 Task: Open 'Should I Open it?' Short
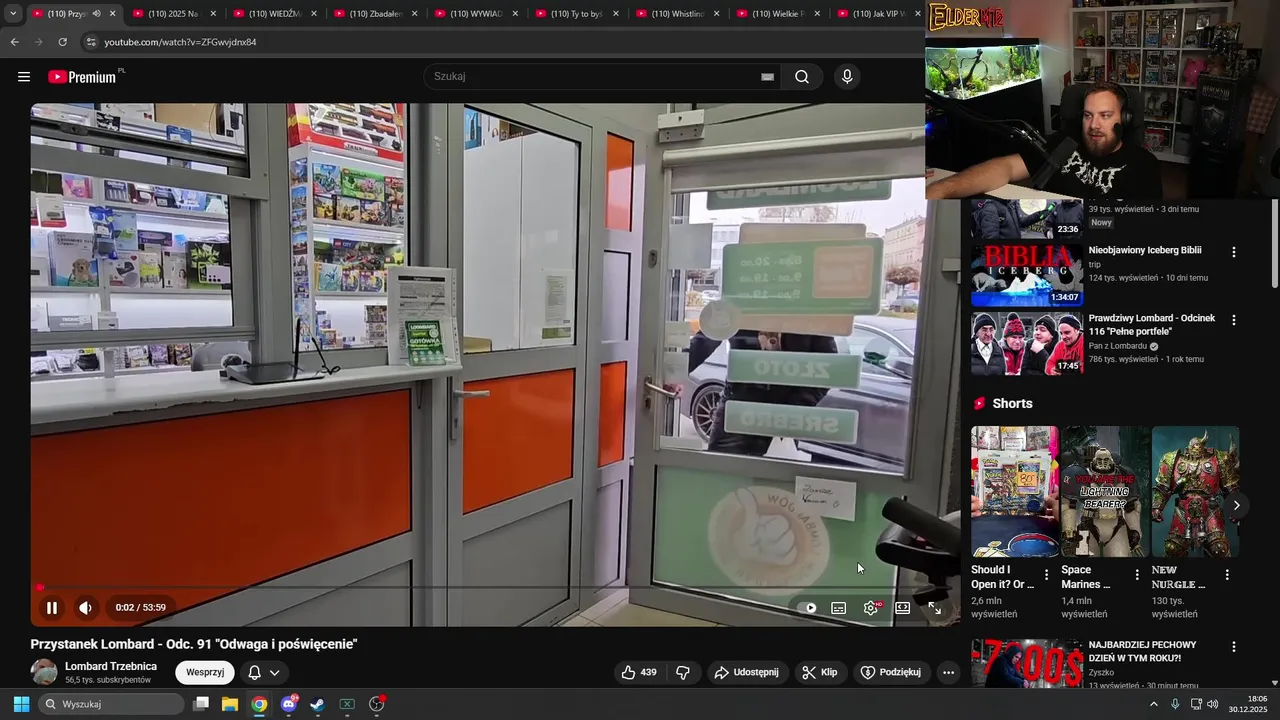pos(1015,491)
